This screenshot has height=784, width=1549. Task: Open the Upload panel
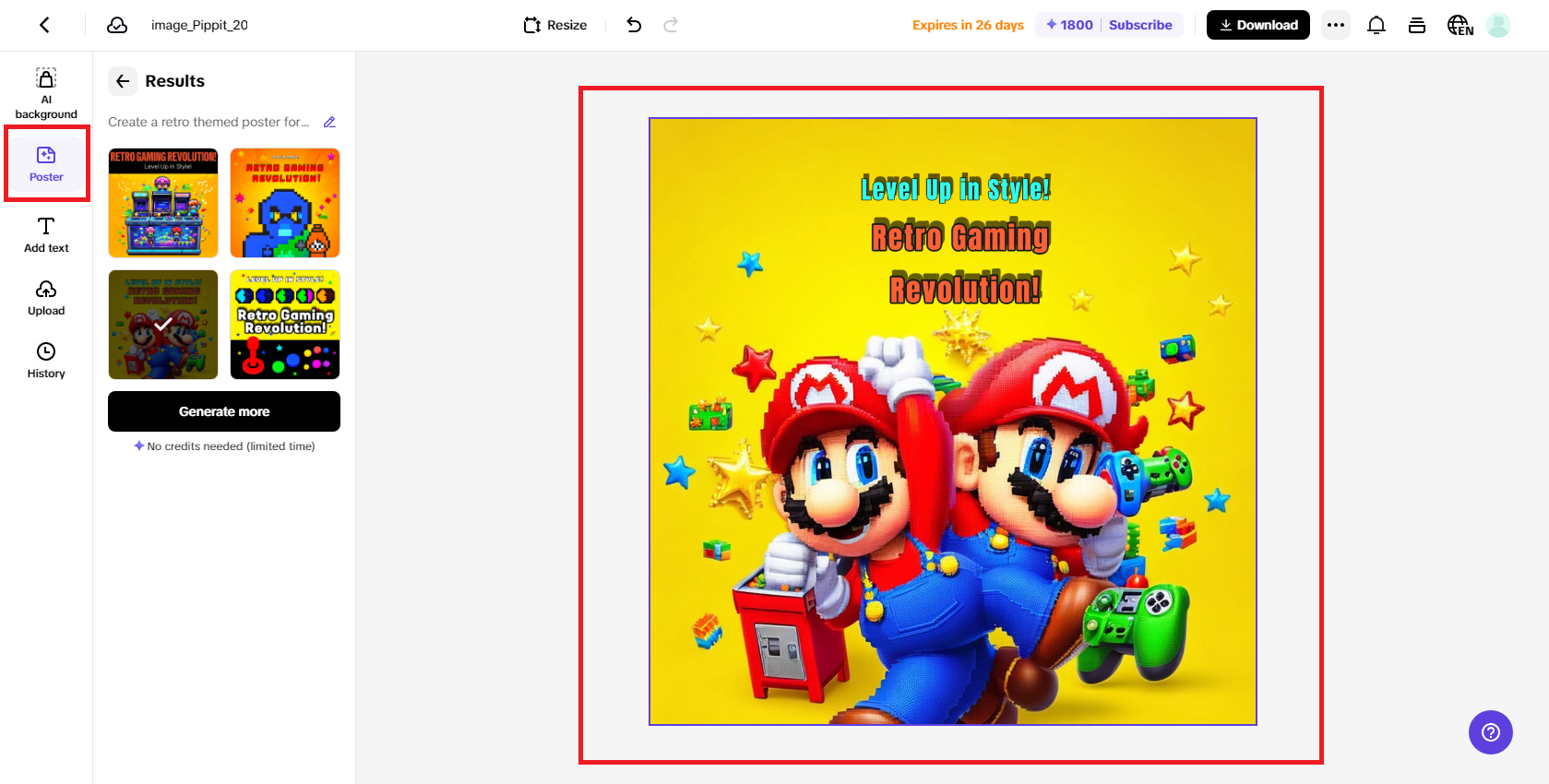46,298
